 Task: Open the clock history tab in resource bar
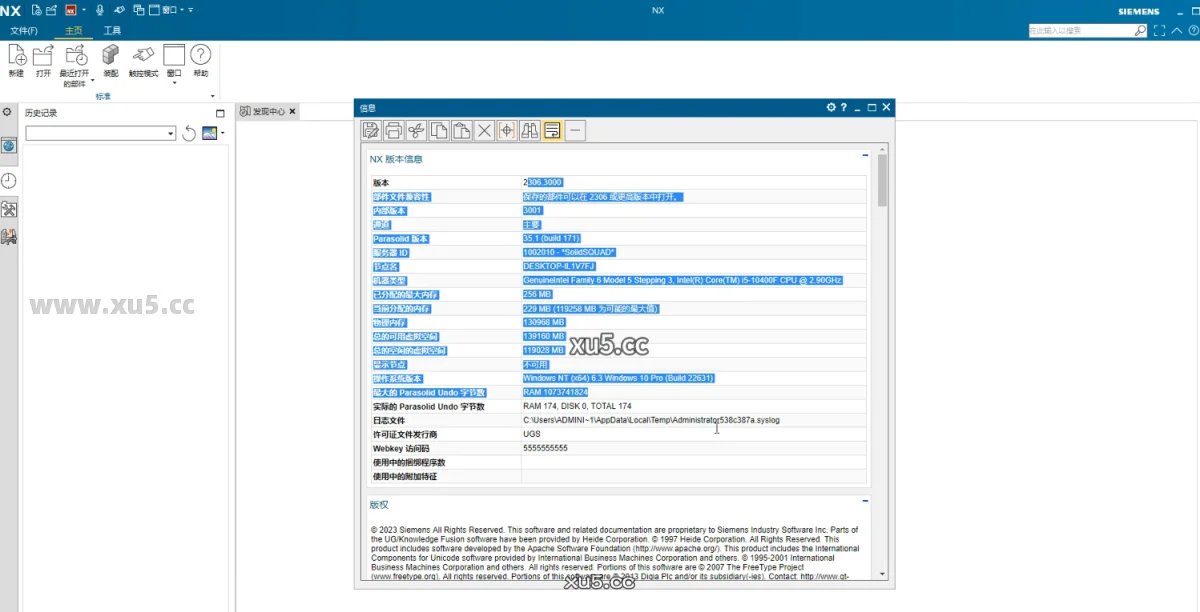[x=9, y=181]
